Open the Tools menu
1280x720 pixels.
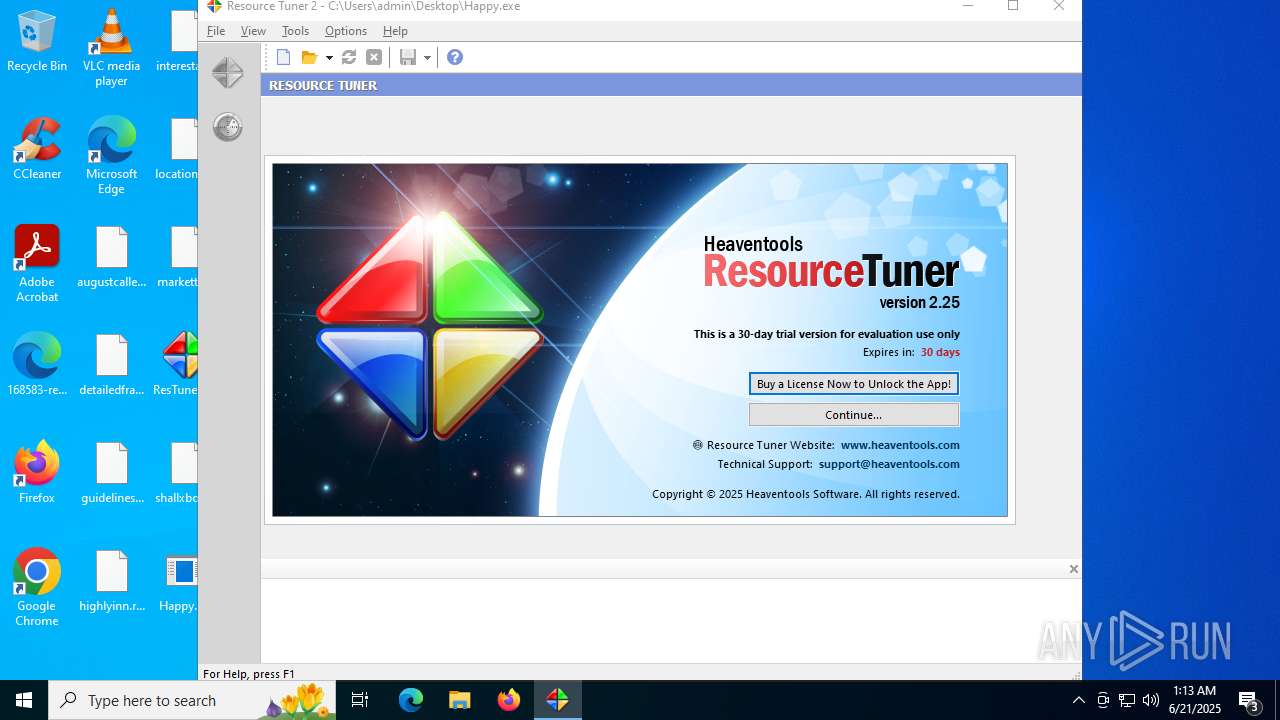pos(295,31)
